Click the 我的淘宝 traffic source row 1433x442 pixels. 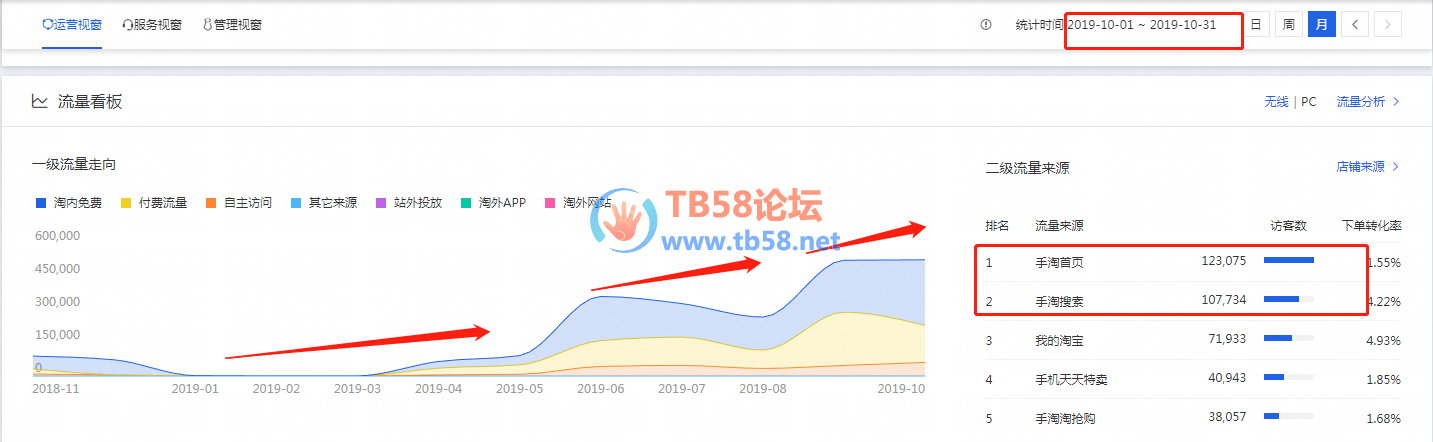pos(1192,340)
